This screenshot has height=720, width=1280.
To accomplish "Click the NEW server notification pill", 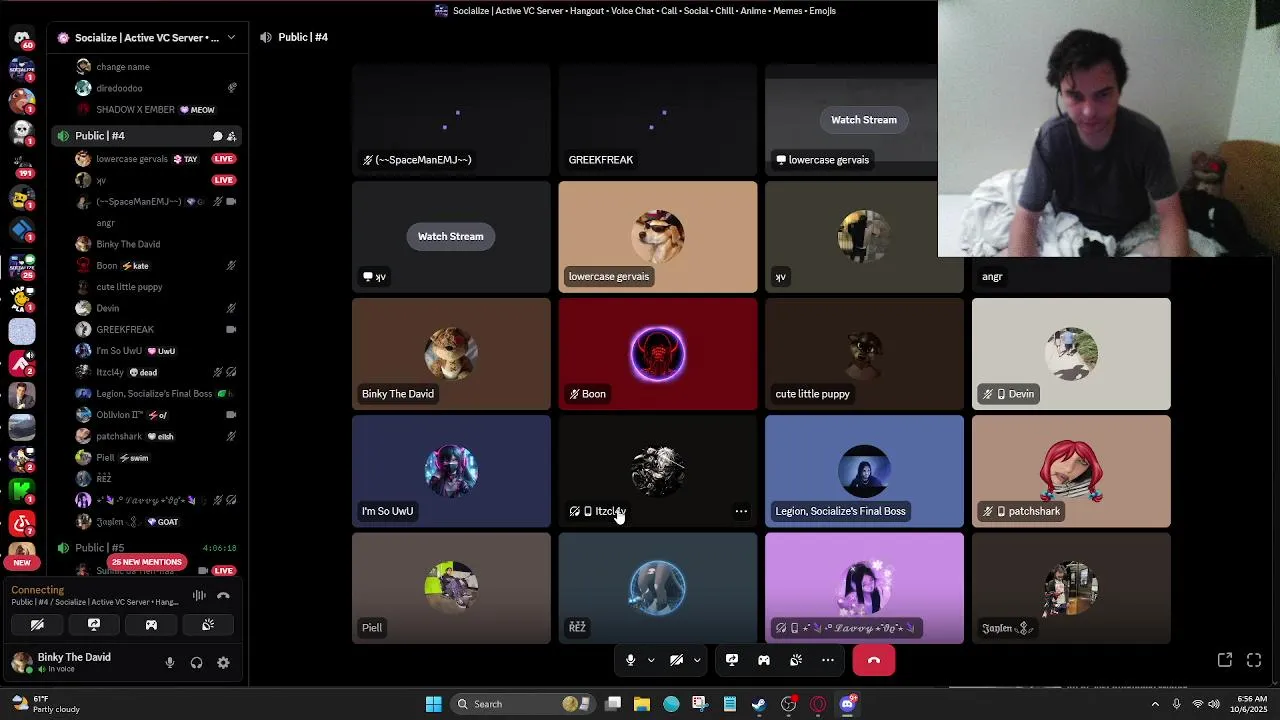I will (22, 562).
